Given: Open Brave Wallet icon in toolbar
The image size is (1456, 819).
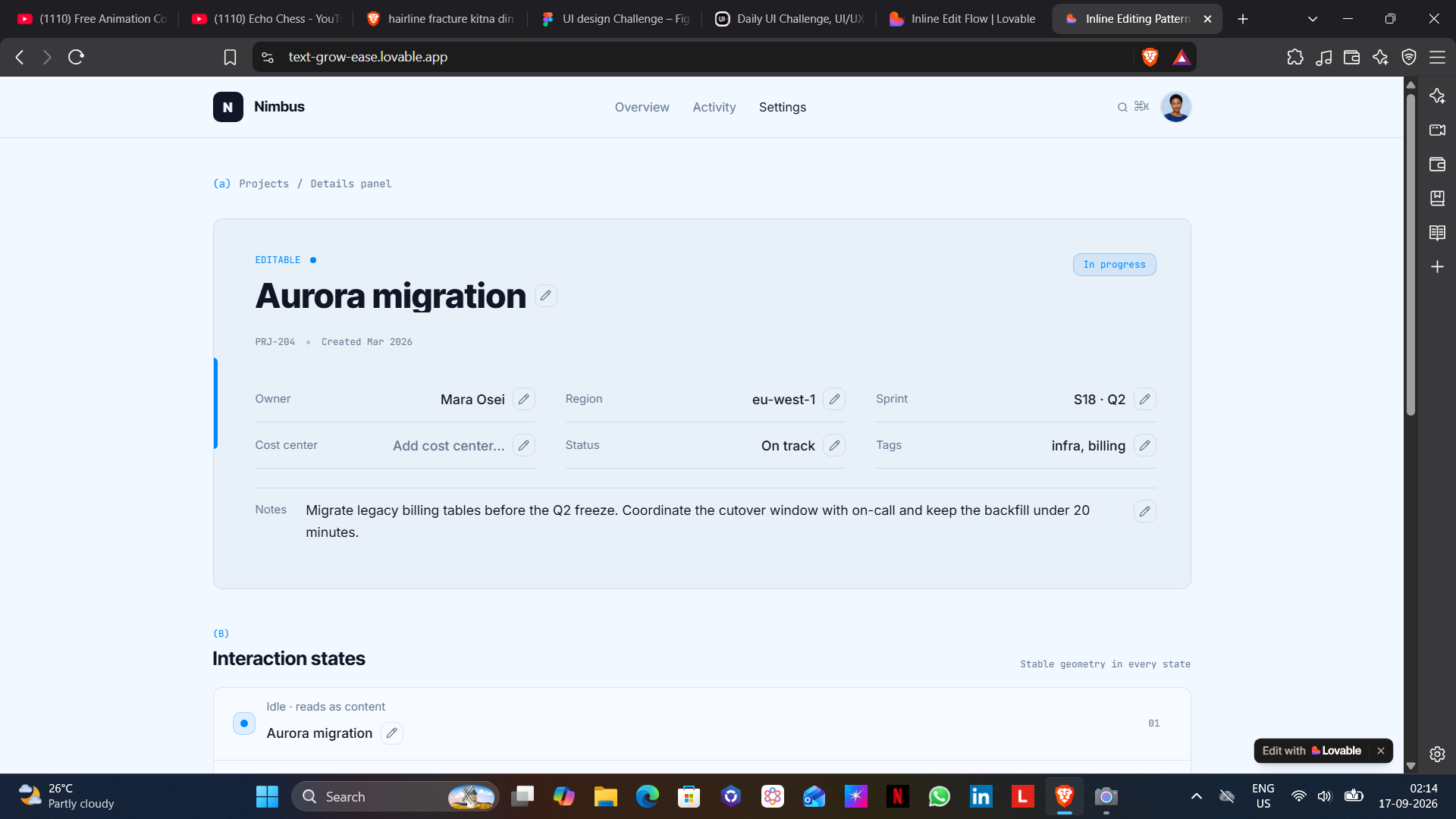Looking at the screenshot, I should point(1351,57).
